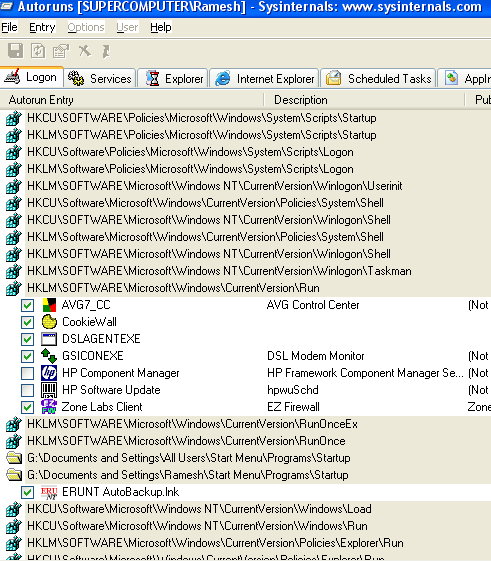Switch to the Services tab

(x=100, y=78)
